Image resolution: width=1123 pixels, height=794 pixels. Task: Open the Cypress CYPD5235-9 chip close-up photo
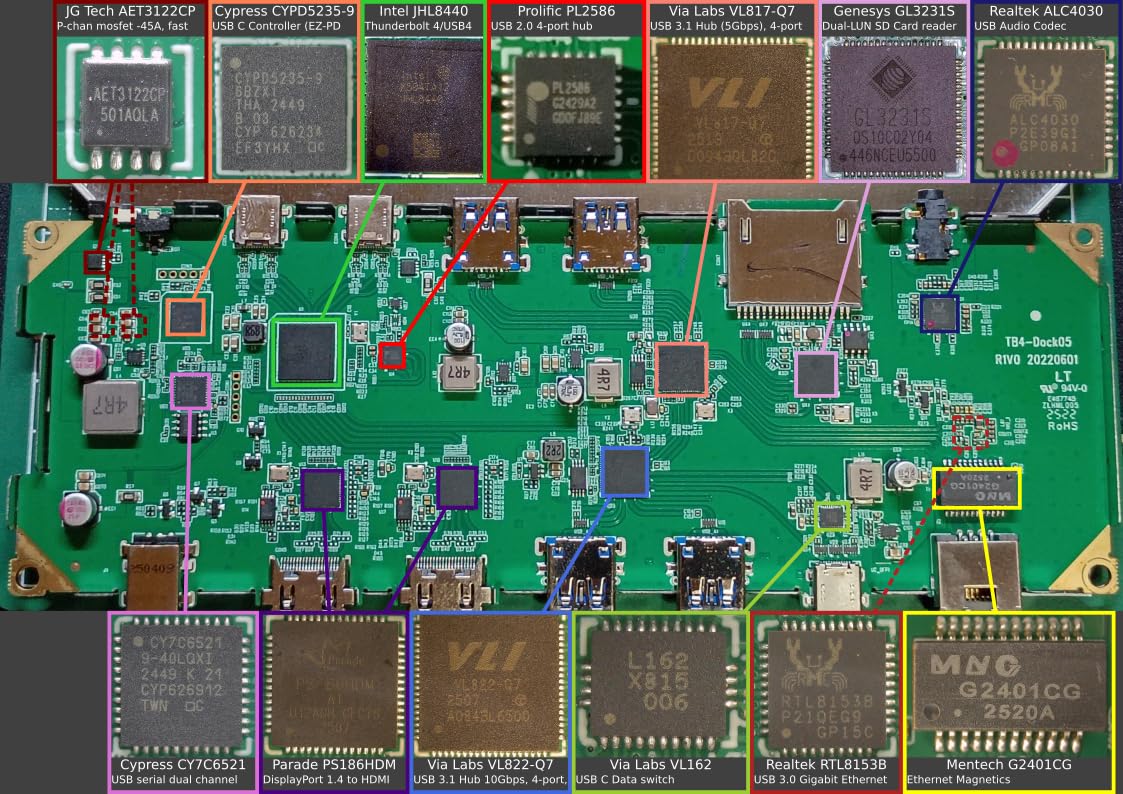click(284, 105)
